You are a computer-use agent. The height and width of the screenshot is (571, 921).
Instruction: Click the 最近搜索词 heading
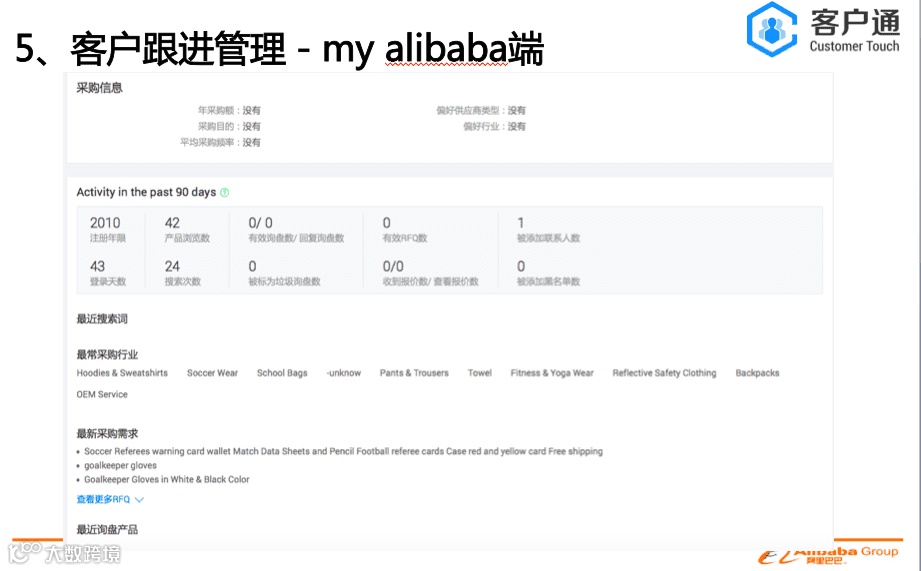[102, 319]
